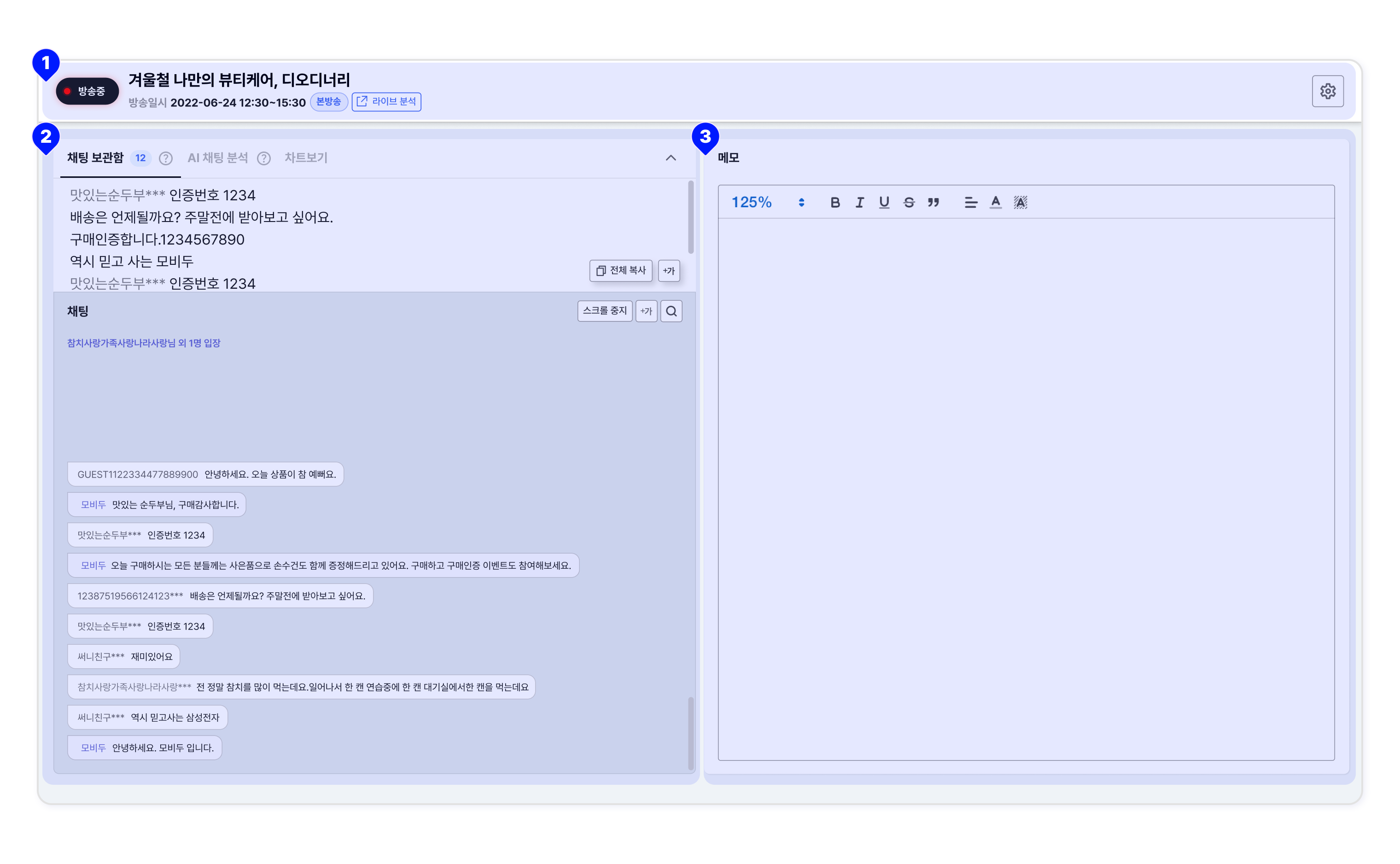Select the 배송은 언제될까요 chat bubble

(x=220, y=596)
